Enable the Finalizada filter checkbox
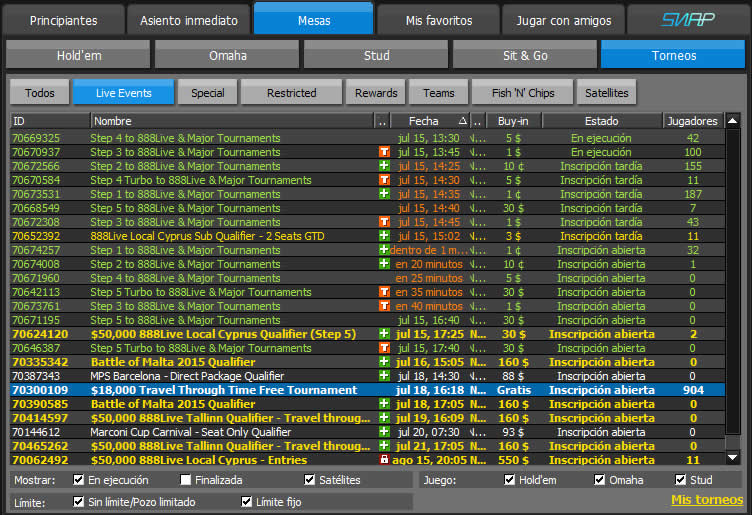 pos(186,480)
